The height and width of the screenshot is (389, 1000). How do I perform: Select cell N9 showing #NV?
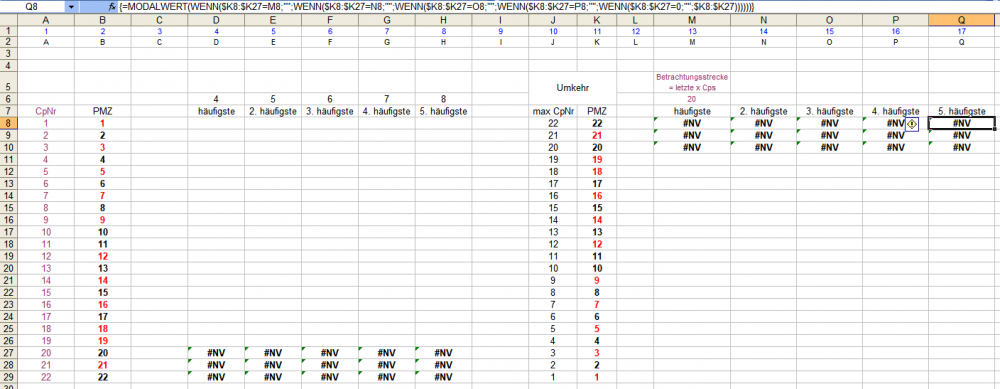[x=763, y=135]
